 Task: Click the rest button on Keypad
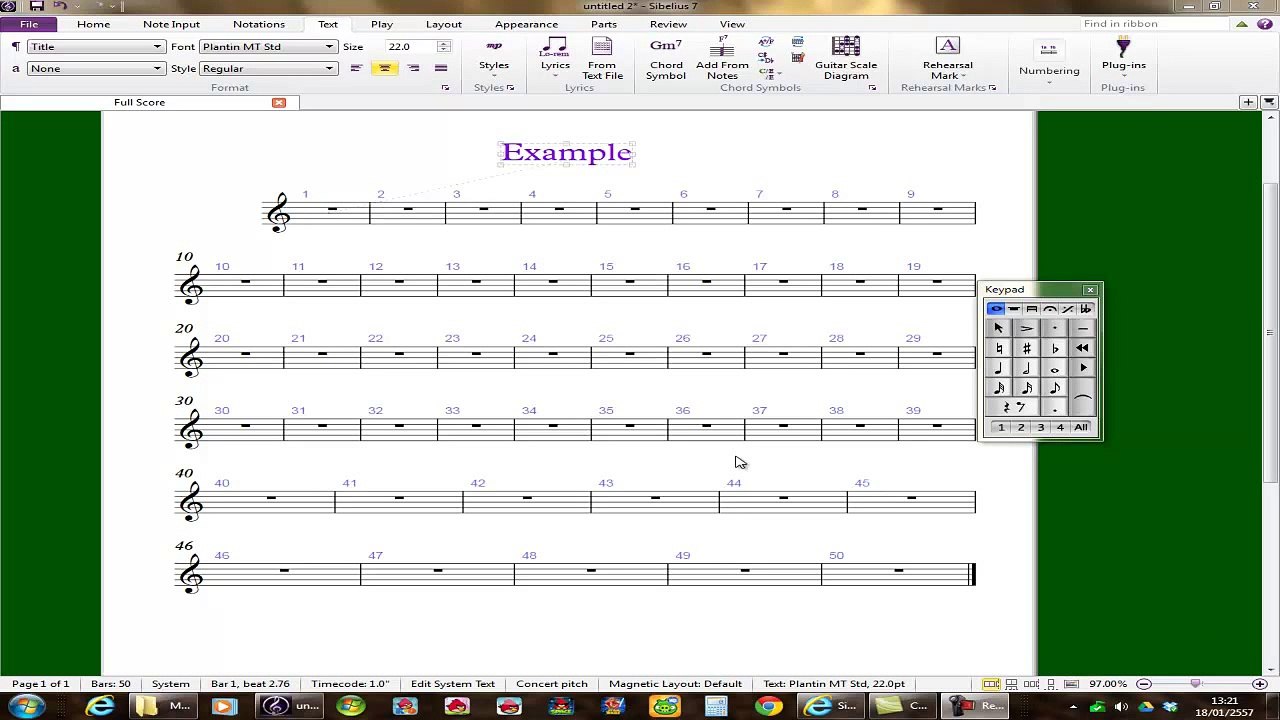point(1012,408)
